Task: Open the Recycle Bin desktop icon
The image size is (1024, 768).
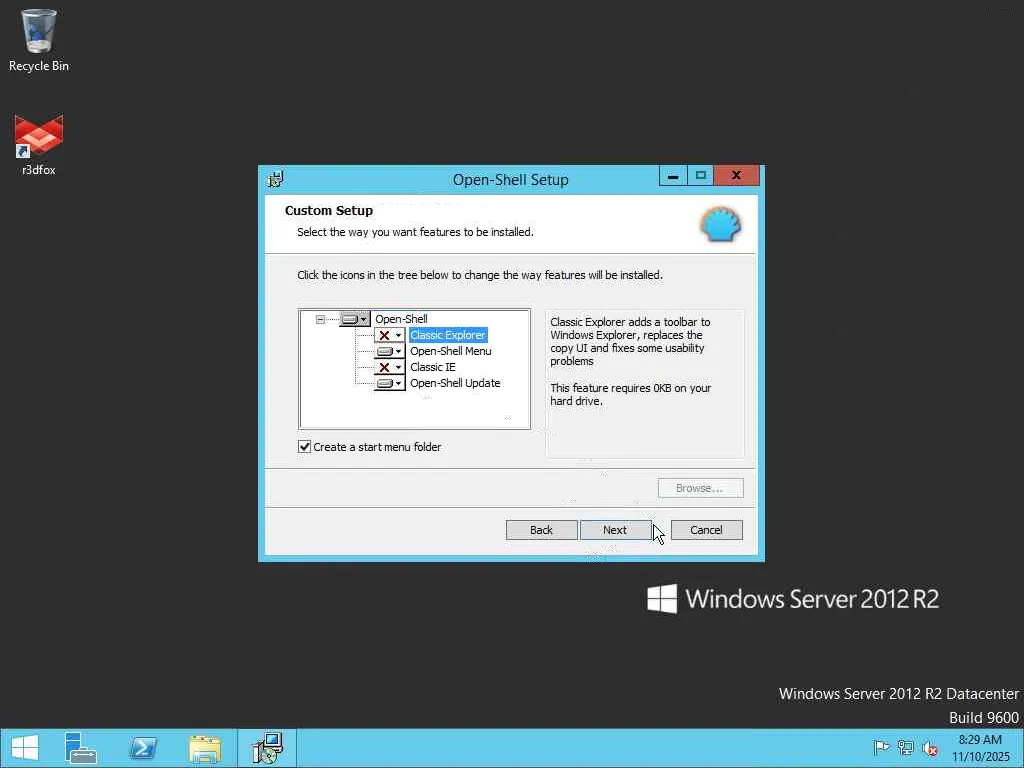Action: coord(39,40)
